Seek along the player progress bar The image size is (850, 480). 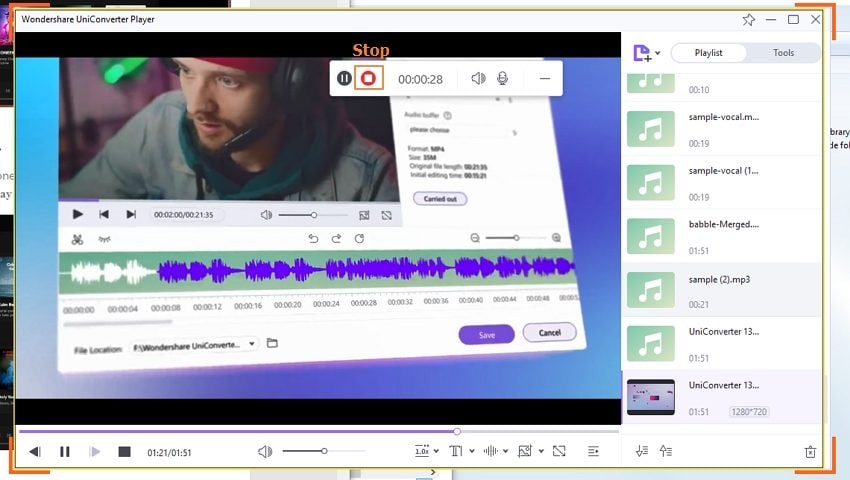pyautogui.click(x=319, y=431)
